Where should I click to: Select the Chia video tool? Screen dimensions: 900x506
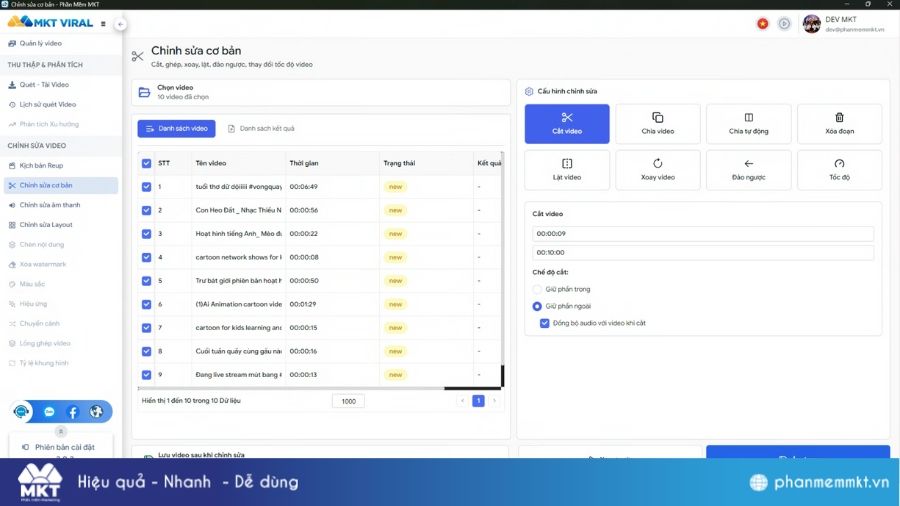(x=657, y=123)
